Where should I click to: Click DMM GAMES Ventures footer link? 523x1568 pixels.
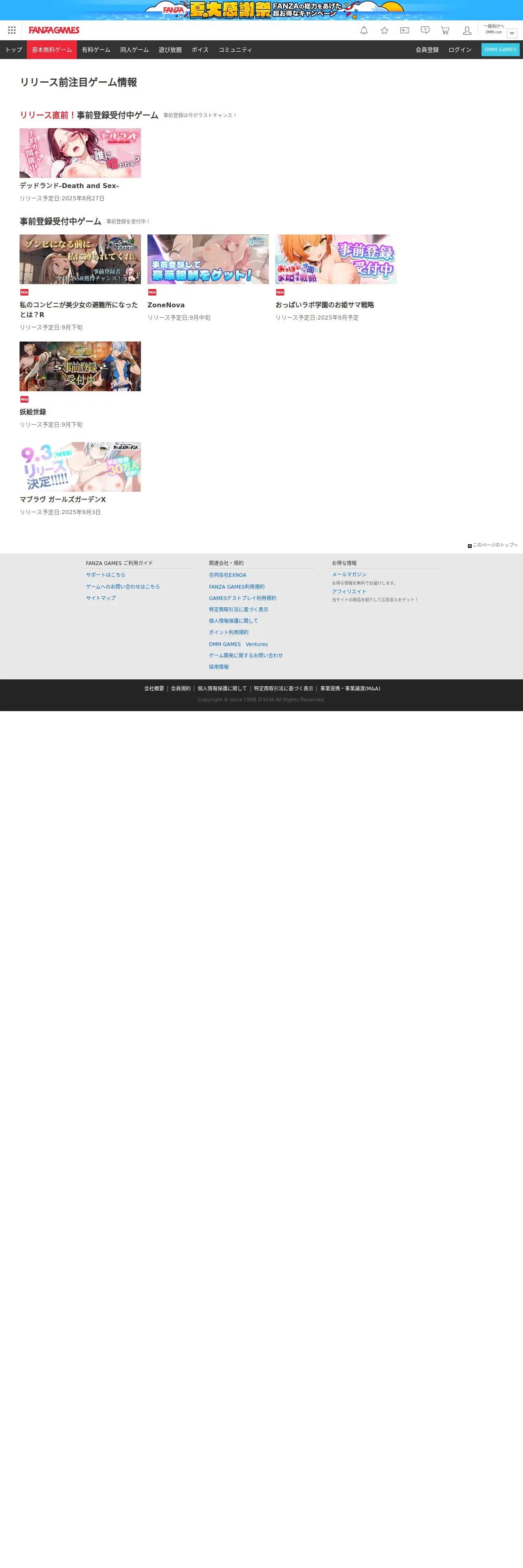[238, 645]
